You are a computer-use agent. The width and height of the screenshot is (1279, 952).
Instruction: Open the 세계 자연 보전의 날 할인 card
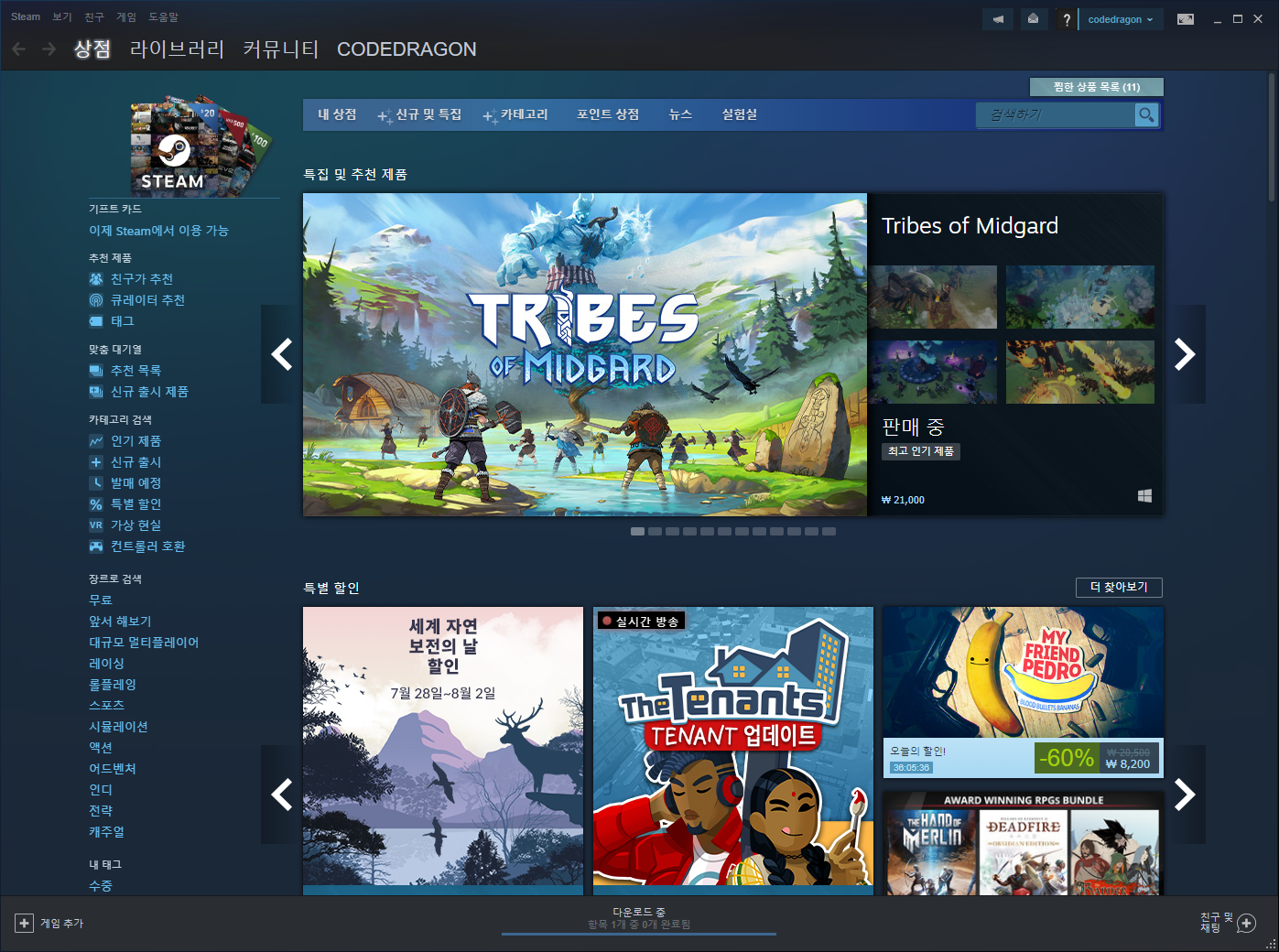pos(443,751)
